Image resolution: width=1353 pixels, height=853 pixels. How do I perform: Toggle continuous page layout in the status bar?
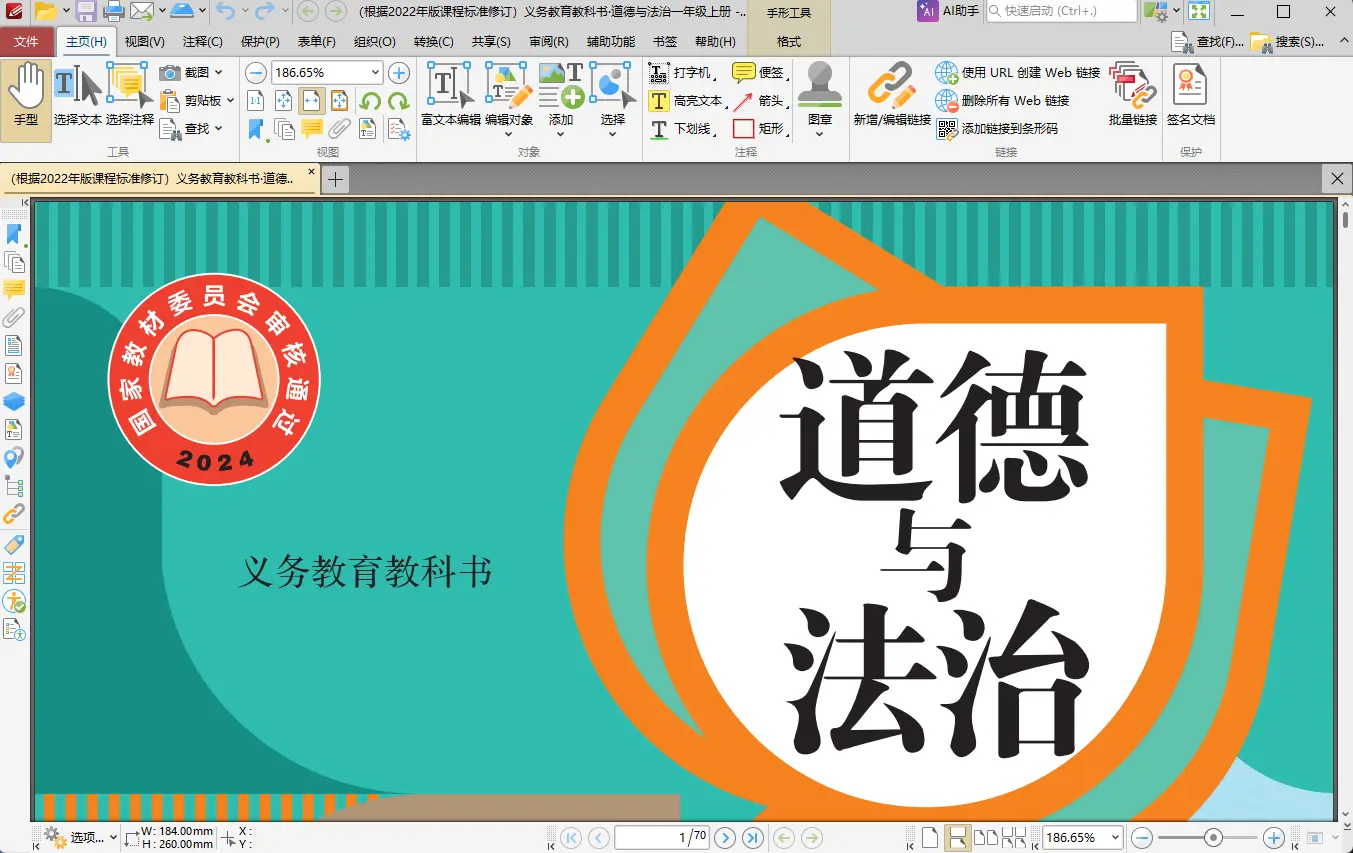(957, 838)
